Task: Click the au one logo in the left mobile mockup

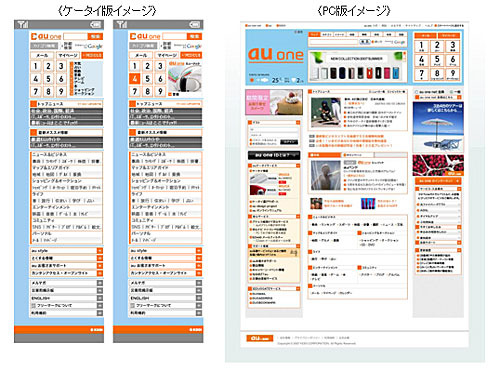Action: click(46, 36)
